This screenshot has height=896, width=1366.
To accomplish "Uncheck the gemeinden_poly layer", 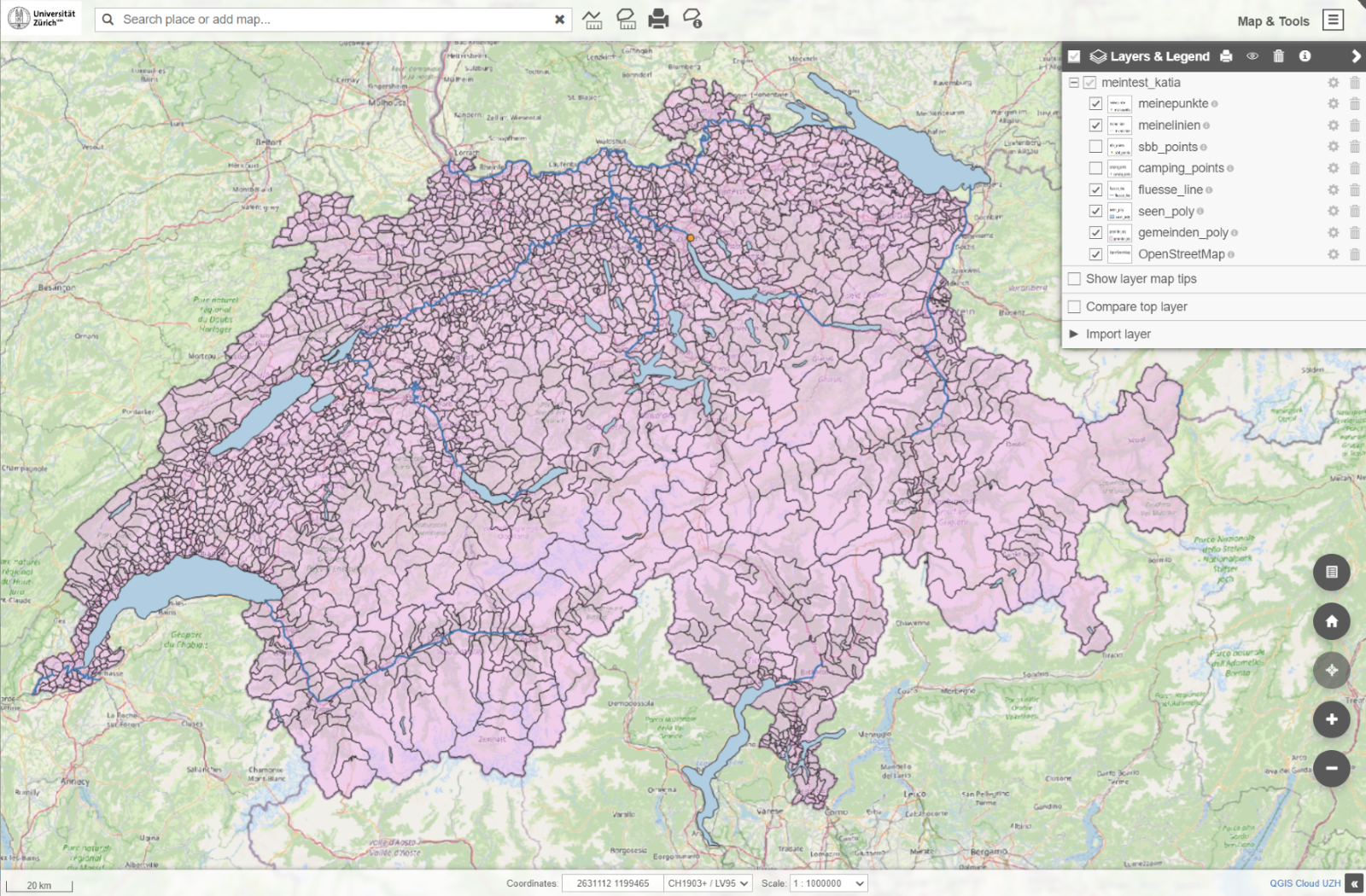I will pos(1095,232).
